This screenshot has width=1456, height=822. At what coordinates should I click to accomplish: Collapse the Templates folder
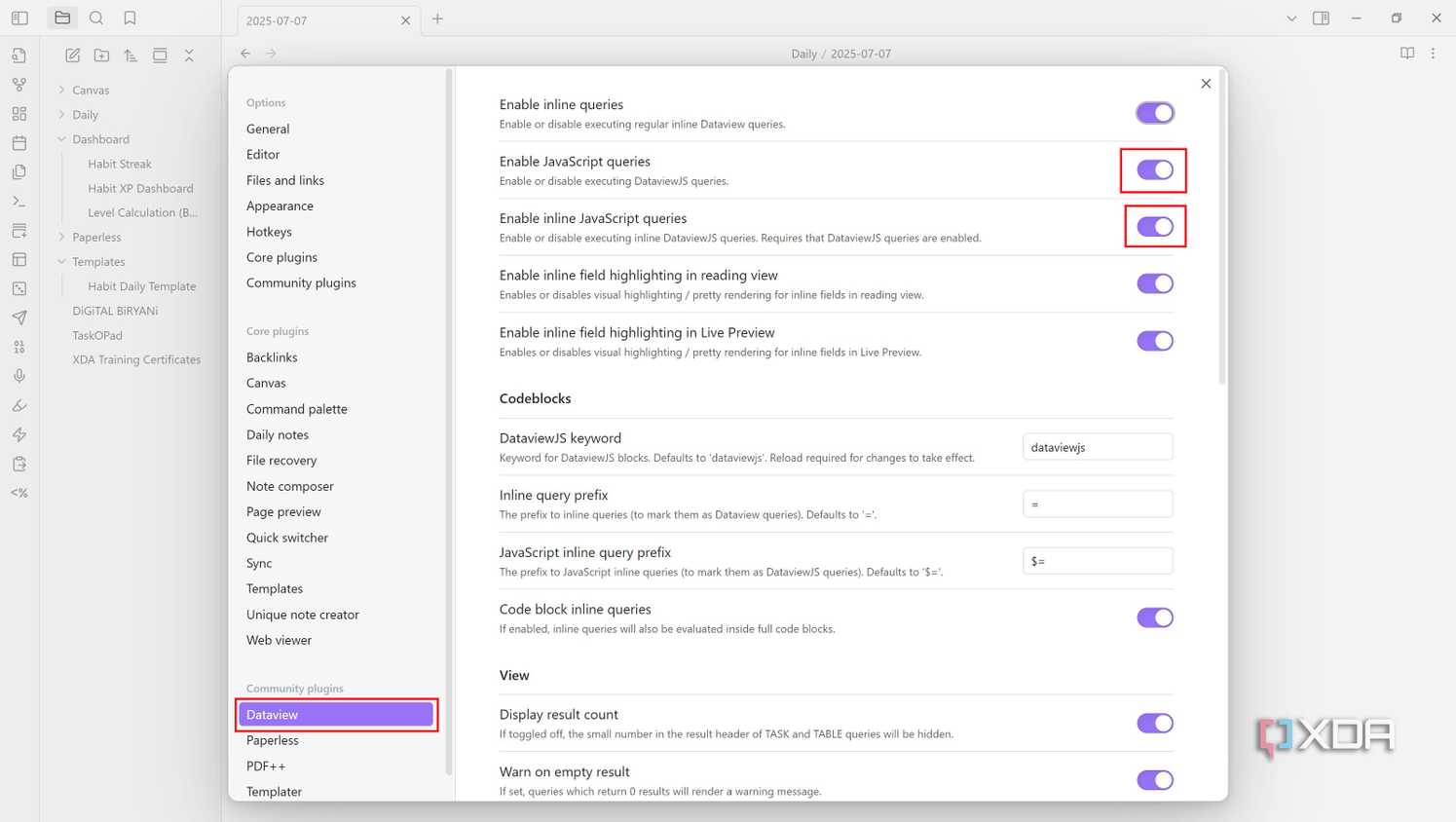click(98, 262)
